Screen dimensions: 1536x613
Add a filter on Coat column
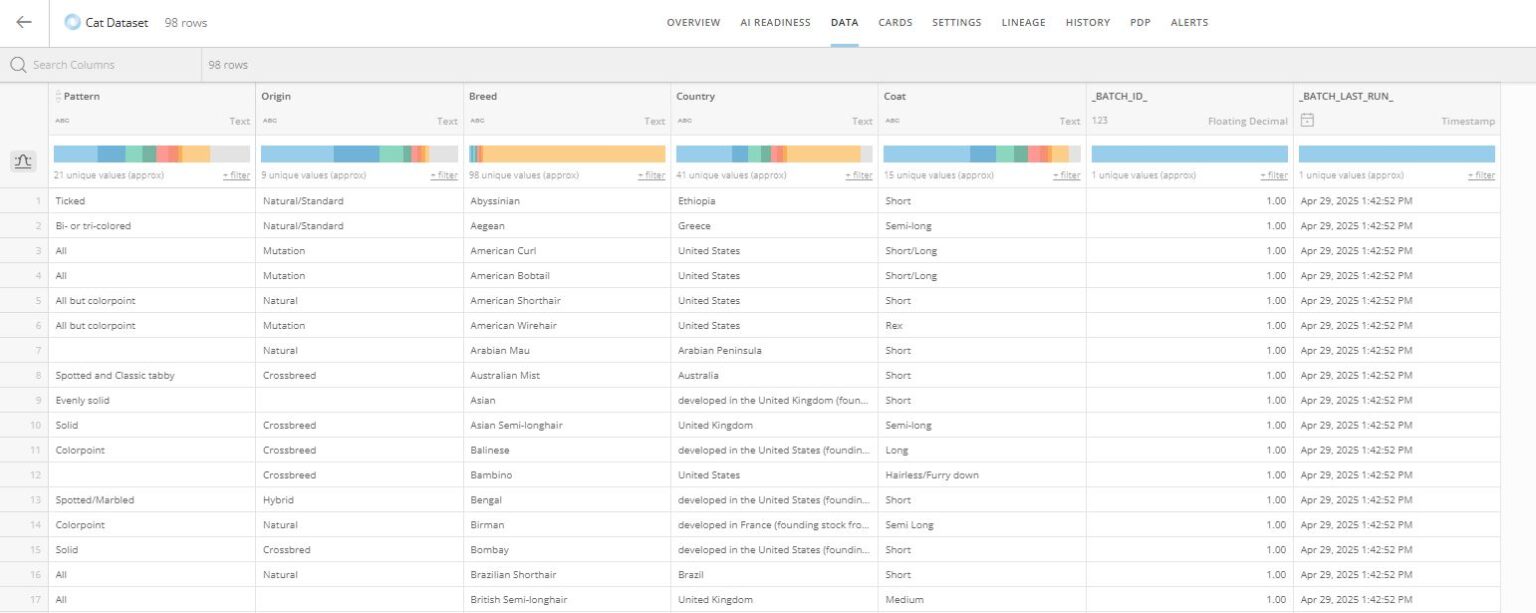(1066, 175)
